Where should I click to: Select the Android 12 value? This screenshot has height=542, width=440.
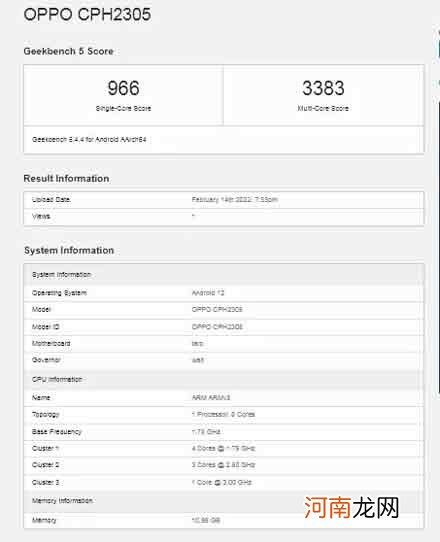coord(208,293)
